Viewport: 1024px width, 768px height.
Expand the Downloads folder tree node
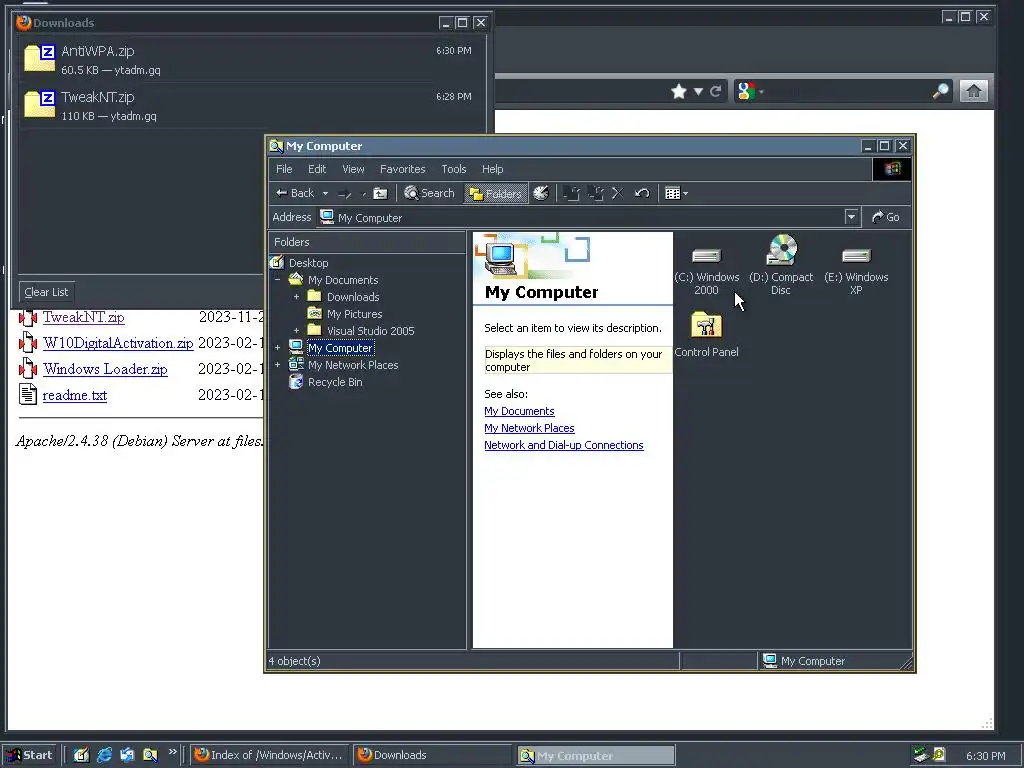pos(296,297)
